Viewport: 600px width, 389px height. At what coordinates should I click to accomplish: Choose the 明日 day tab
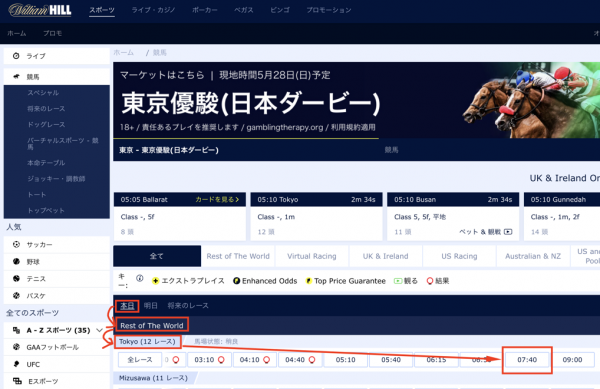150,305
